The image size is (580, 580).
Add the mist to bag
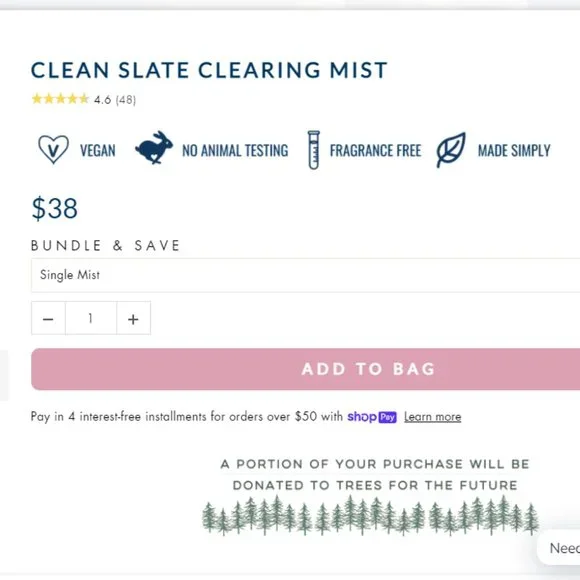[306, 369]
